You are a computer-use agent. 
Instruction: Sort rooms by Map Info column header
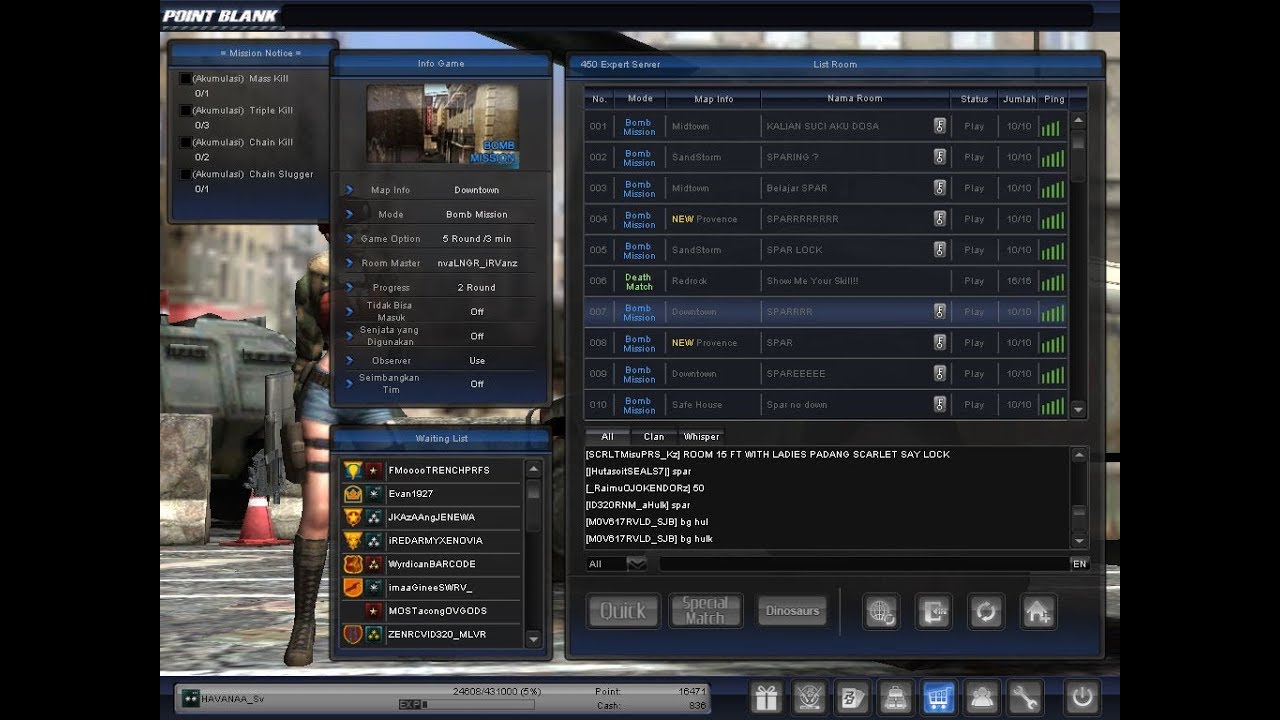coord(713,99)
